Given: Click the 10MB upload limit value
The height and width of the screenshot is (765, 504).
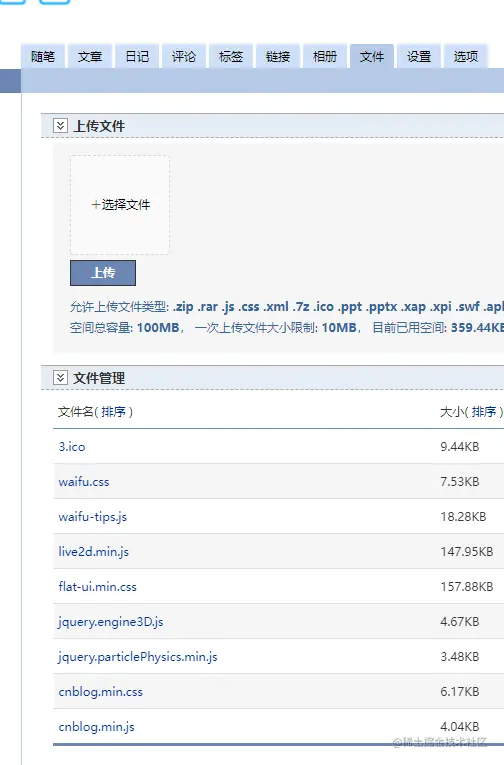Looking at the screenshot, I should tap(339, 327).
